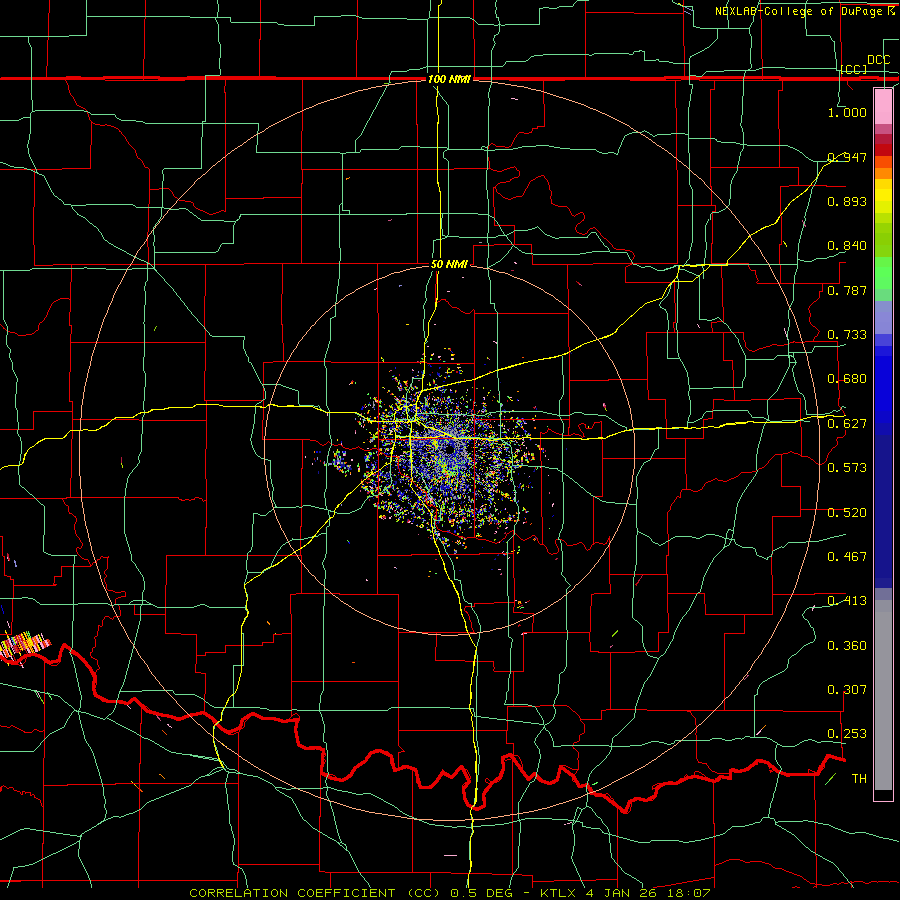Select the 0.840 legend value
Image resolution: width=900 pixels, height=900 pixels.
tap(847, 246)
